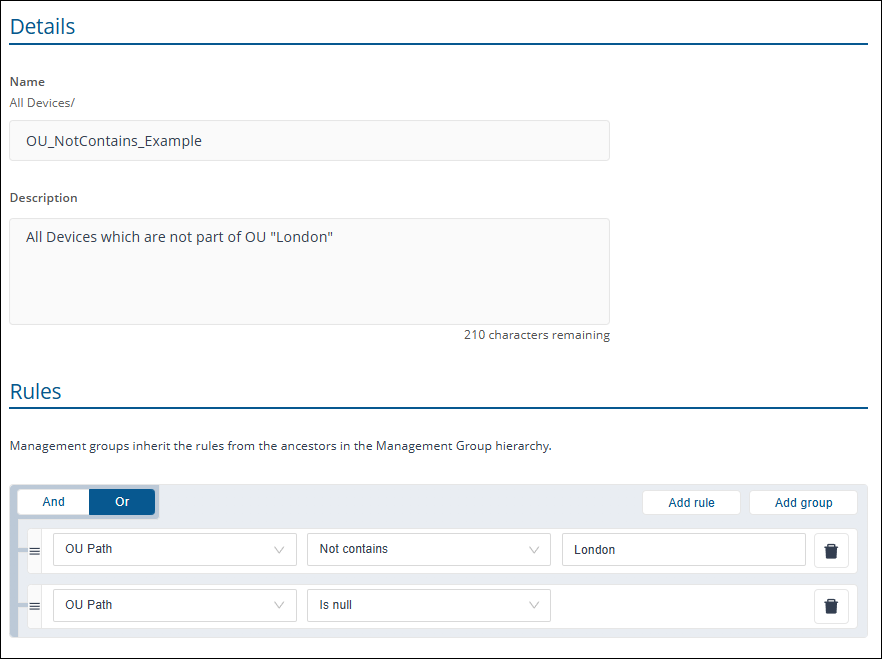Image resolution: width=882 pixels, height=659 pixels.
Task: Click the Details section heading
Action: click(x=43, y=26)
